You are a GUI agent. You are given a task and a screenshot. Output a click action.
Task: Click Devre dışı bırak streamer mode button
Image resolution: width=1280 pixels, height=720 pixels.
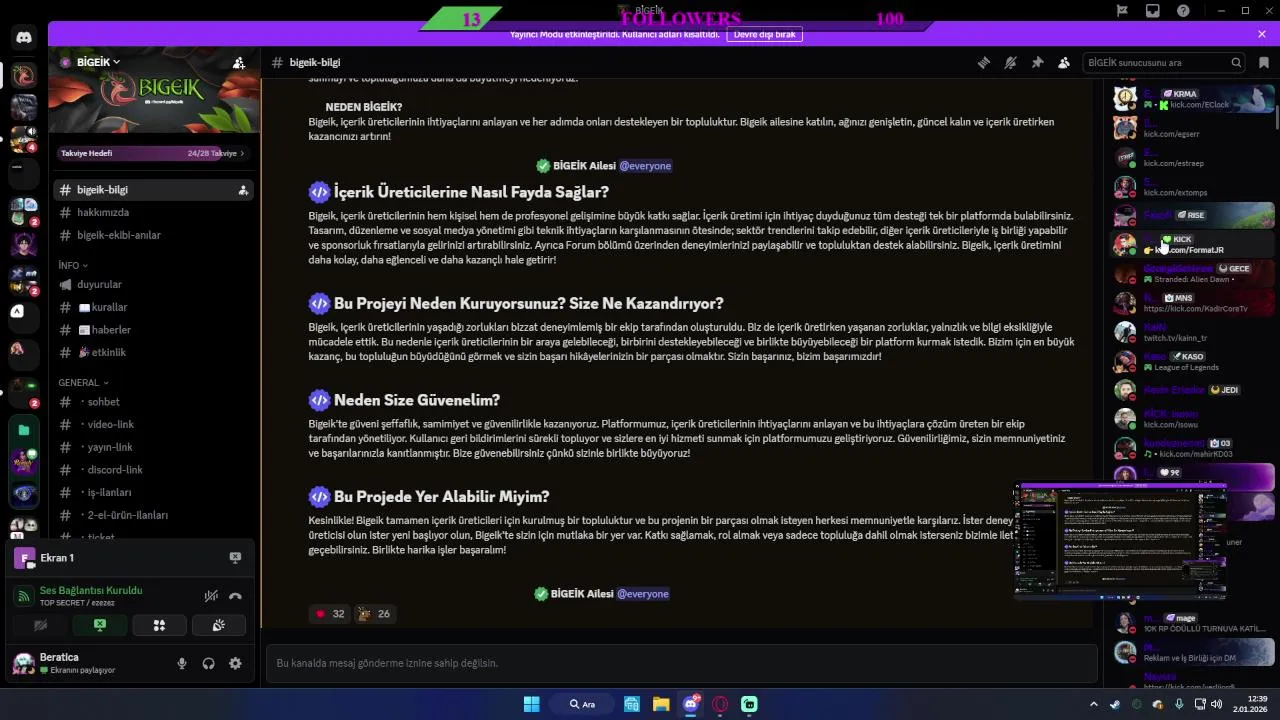point(765,34)
